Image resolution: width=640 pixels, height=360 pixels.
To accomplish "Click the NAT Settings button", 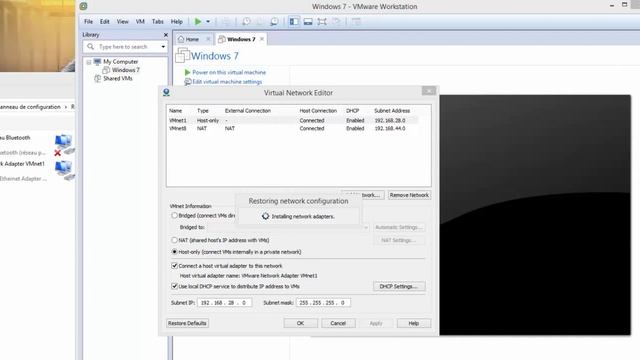I will (398, 240).
